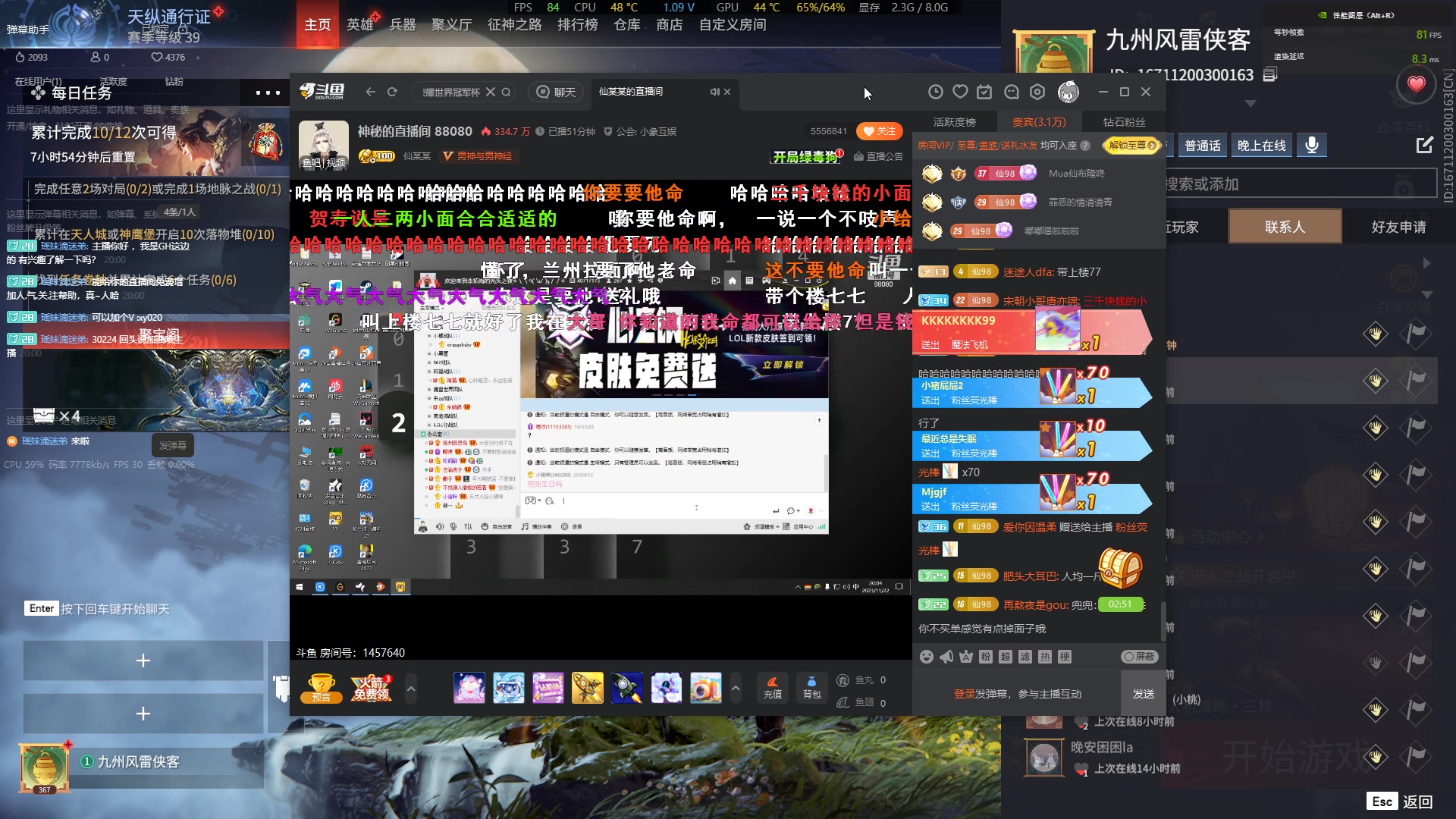Viewport: 1456px width, 819px height.
Task: Toggle the 屏蔽 block switch
Action: coord(1139,657)
